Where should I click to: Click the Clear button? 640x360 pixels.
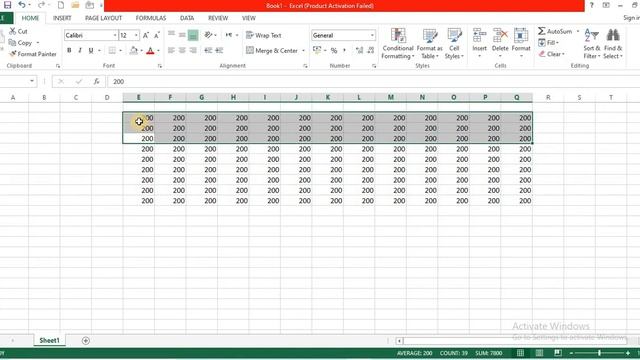tap(551, 54)
